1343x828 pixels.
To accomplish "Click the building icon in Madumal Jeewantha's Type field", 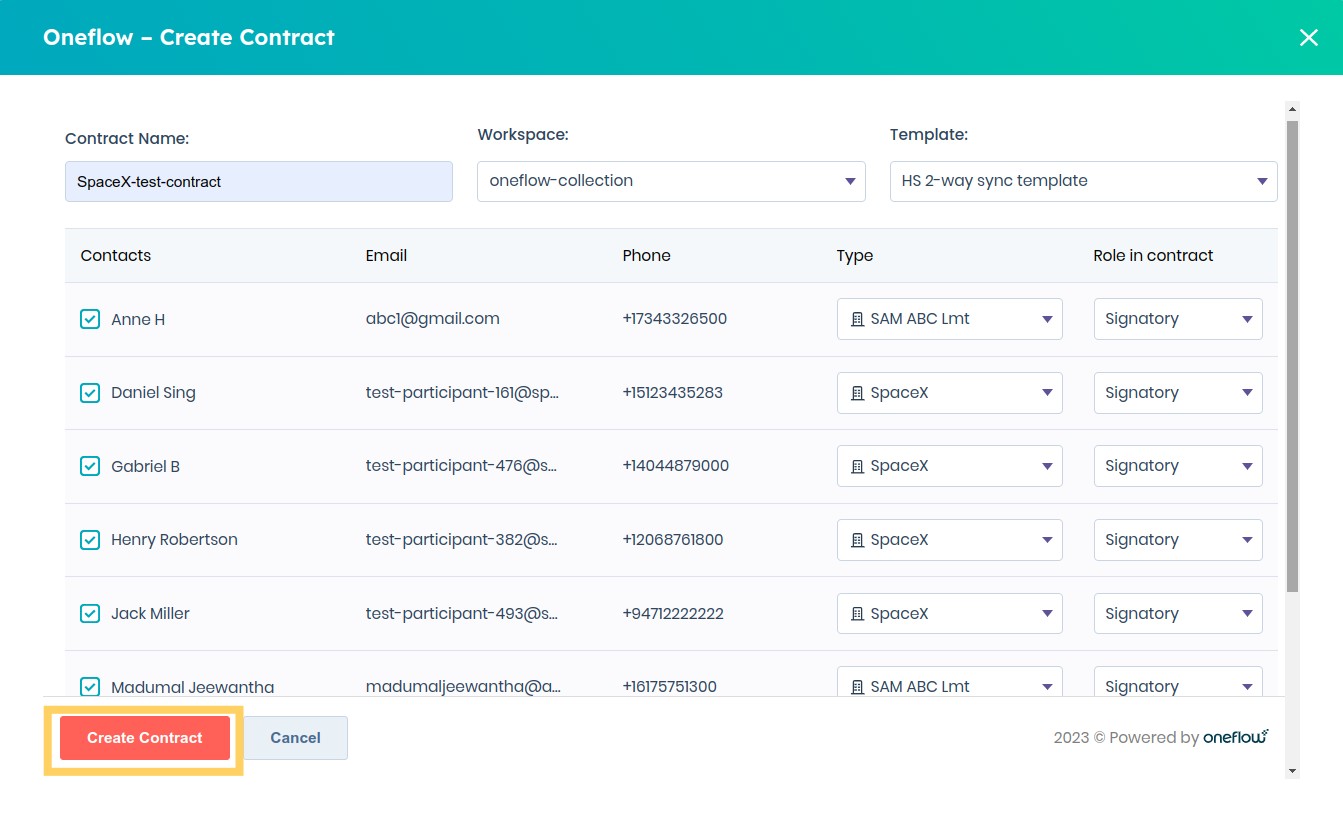I will tap(857, 686).
